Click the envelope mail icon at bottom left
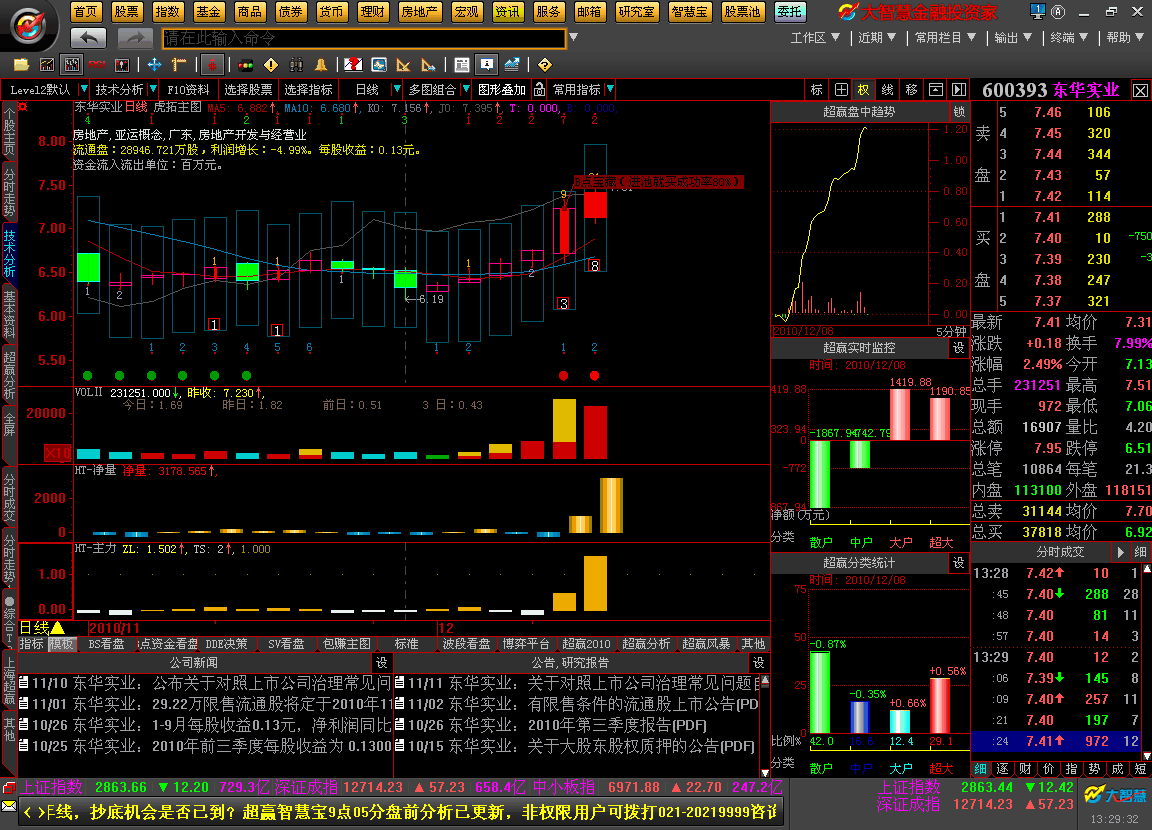1152x830 pixels. point(8,806)
